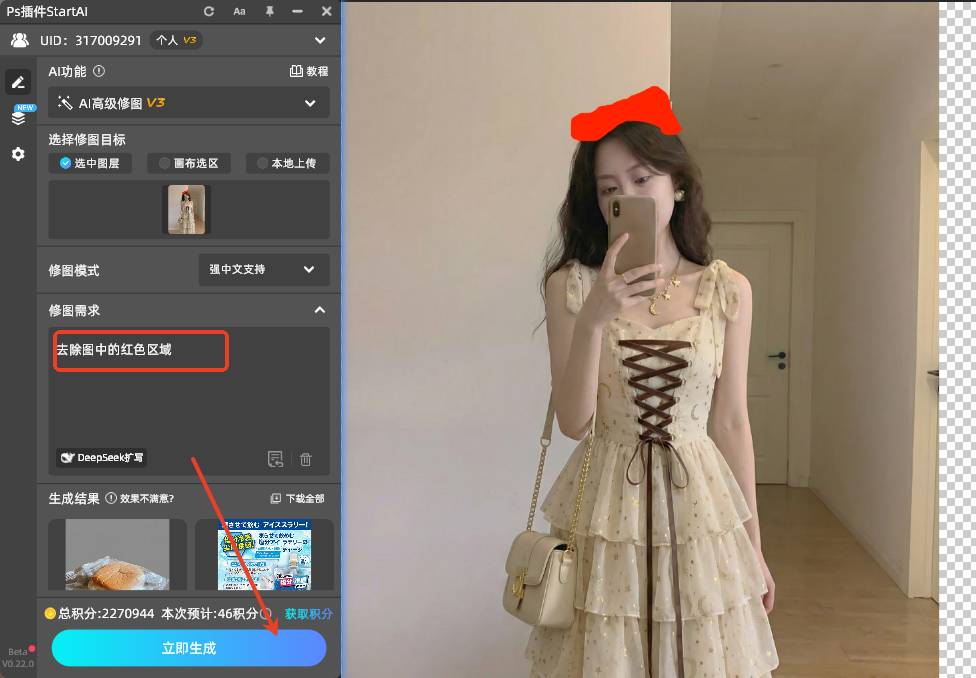976x678 pixels.
Task: Select the 选中图层 option
Action: pyautogui.click(x=90, y=163)
